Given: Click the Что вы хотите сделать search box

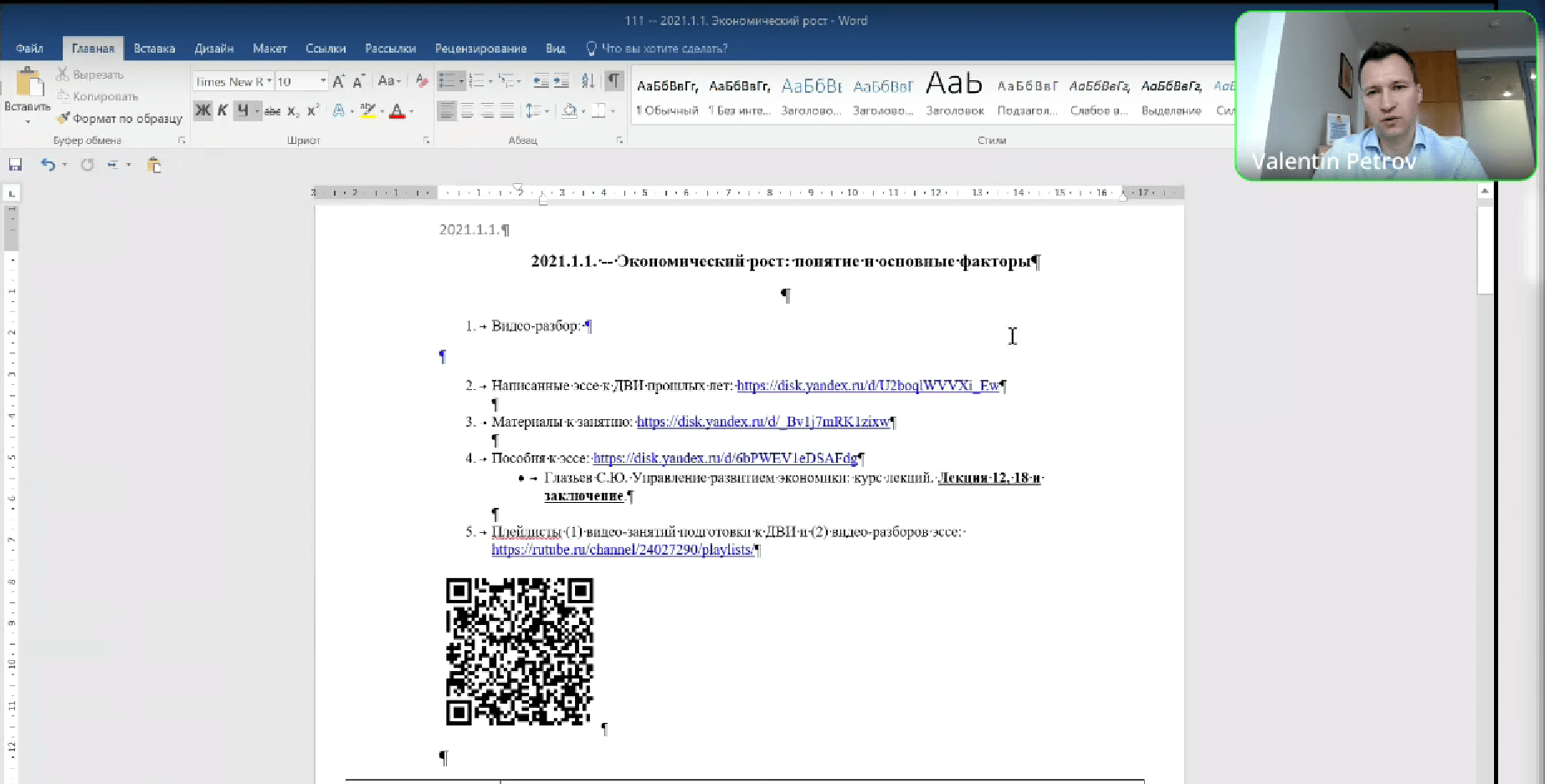Looking at the screenshot, I should point(656,49).
